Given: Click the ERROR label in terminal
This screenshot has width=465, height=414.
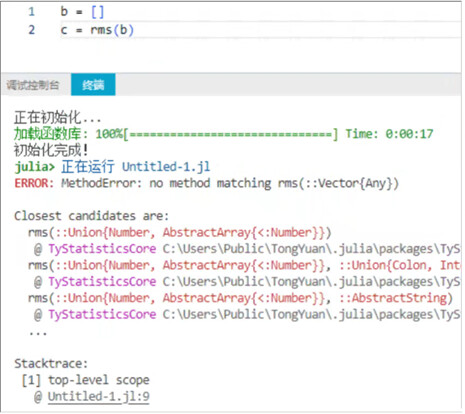Looking at the screenshot, I should (x=34, y=183).
